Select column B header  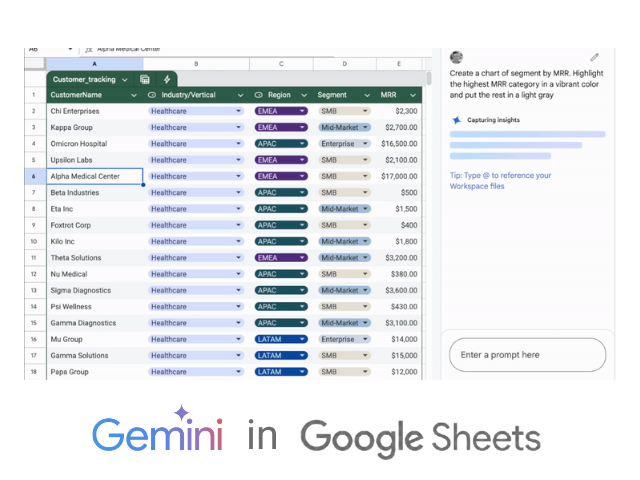196,64
